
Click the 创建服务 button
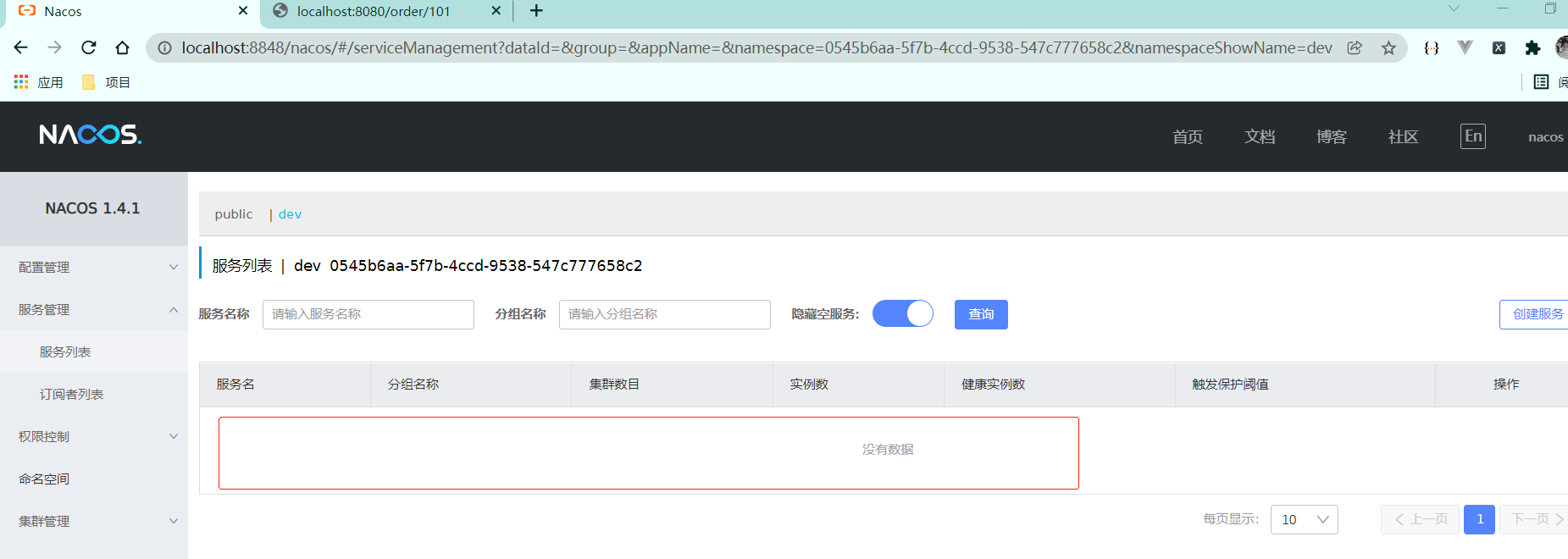1535,314
